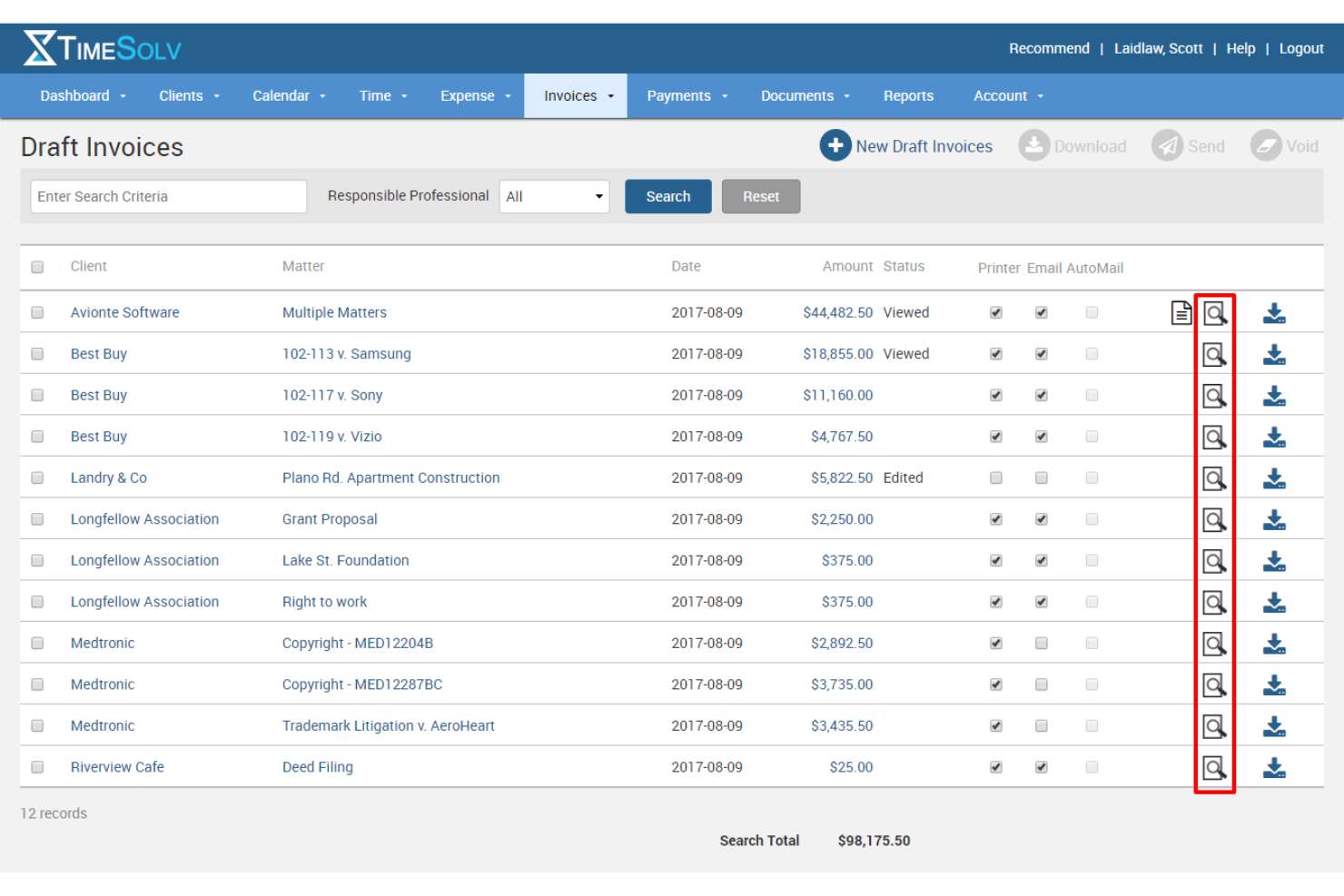Image resolution: width=1344 pixels, height=896 pixels.
Task: Preview the Lake St. Foundation invoice
Action: 1215,561
